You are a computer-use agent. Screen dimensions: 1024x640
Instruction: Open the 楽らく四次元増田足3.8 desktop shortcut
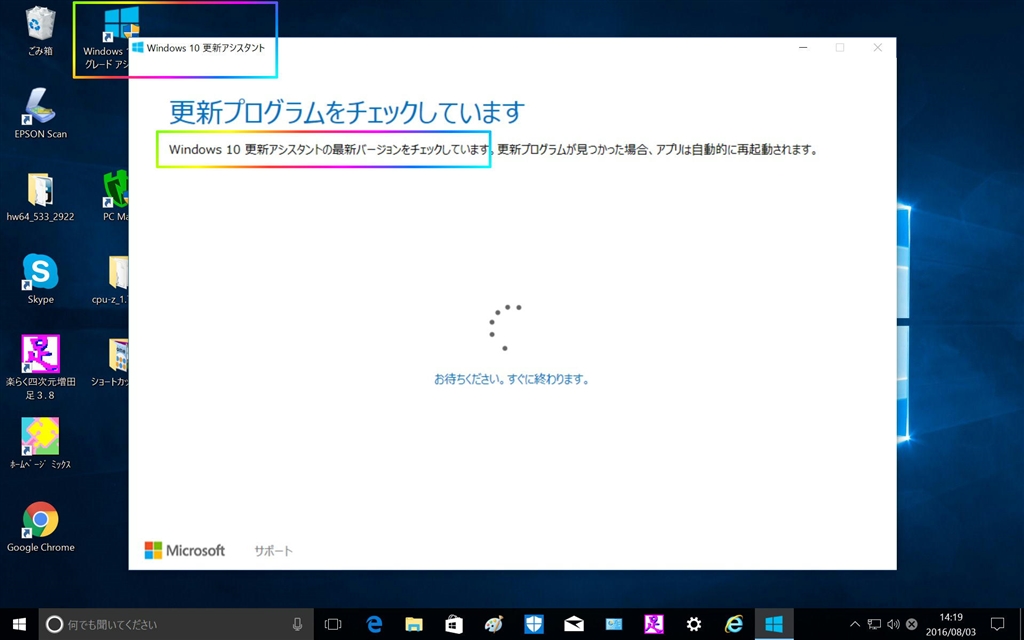click(x=40, y=367)
